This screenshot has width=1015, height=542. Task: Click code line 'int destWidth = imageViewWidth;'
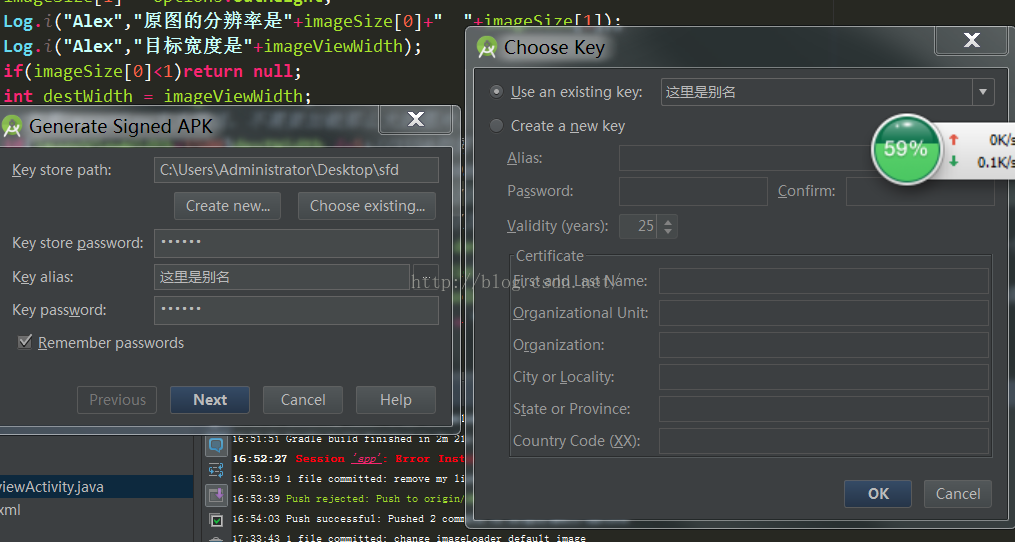coord(158,96)
